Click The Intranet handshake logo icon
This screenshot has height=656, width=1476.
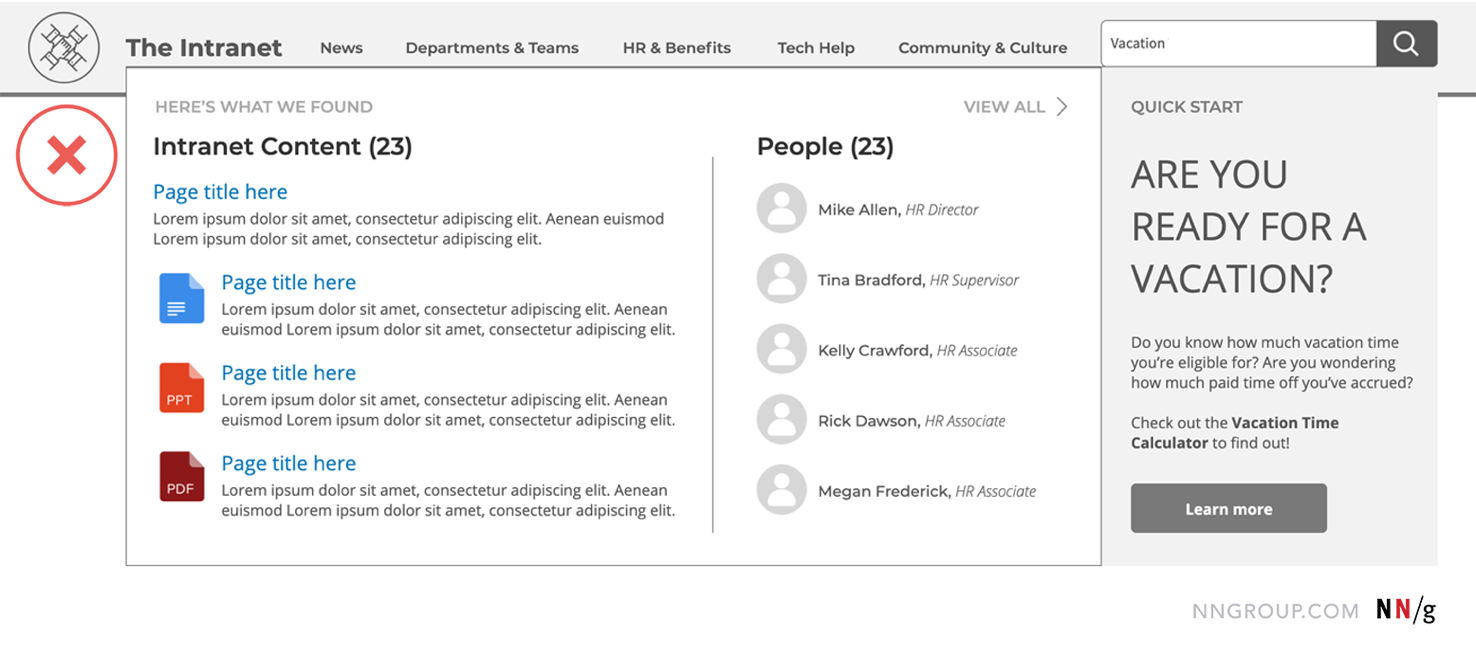[x=63, y=46]
